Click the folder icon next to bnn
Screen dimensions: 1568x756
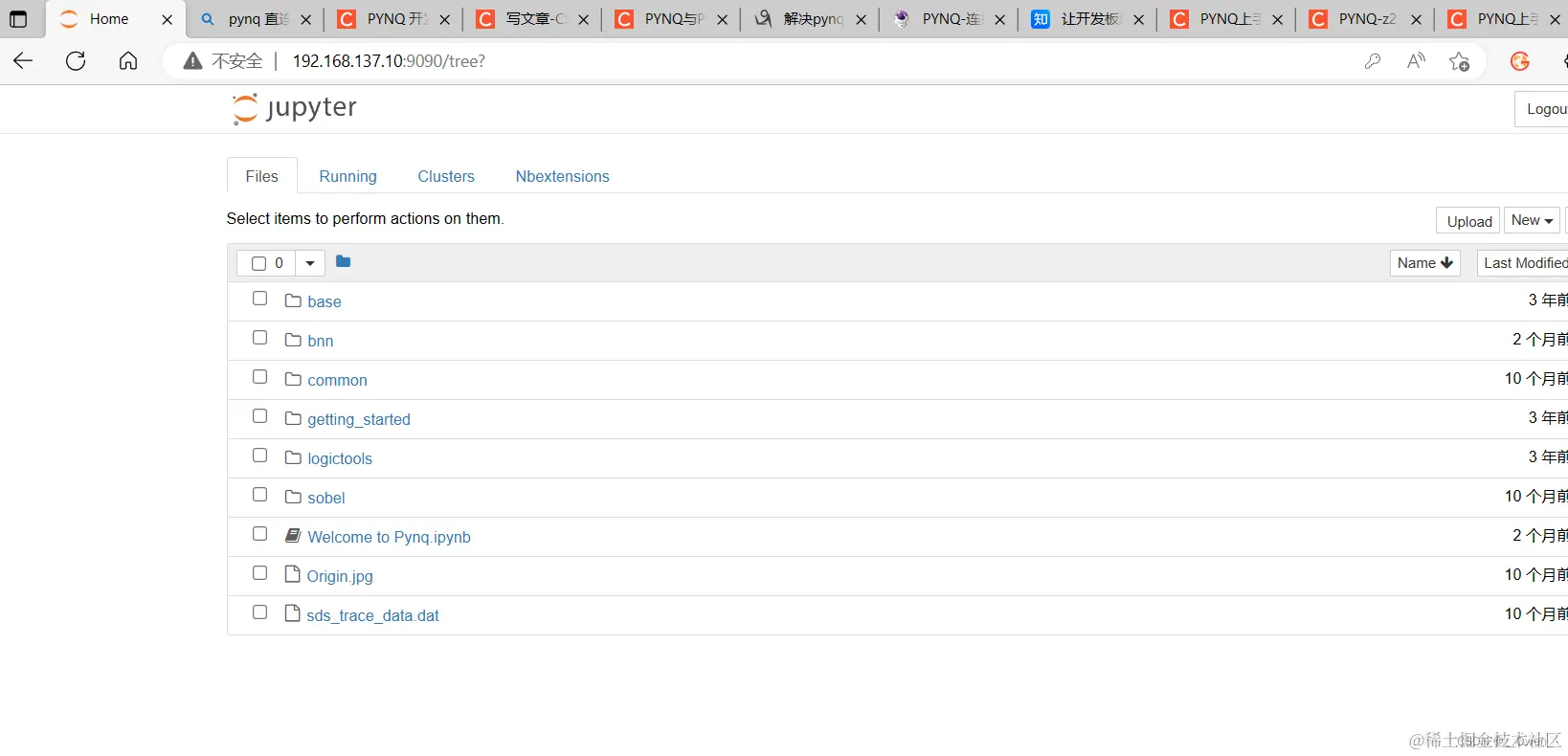coord(293,340)
